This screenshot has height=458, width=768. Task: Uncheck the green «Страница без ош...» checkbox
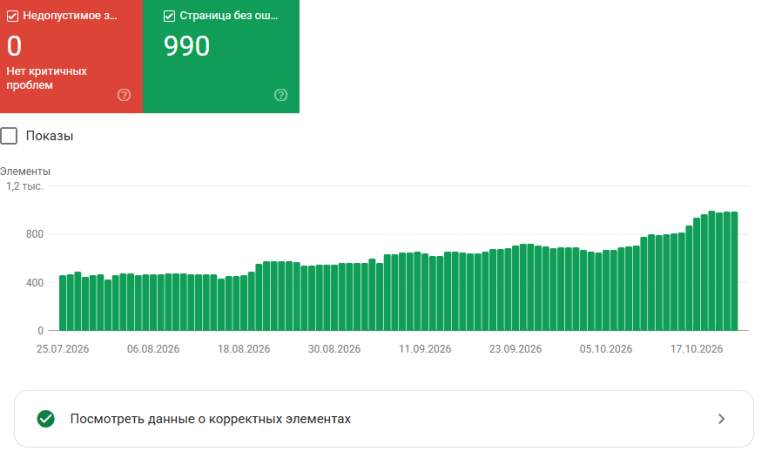(169, 16)
